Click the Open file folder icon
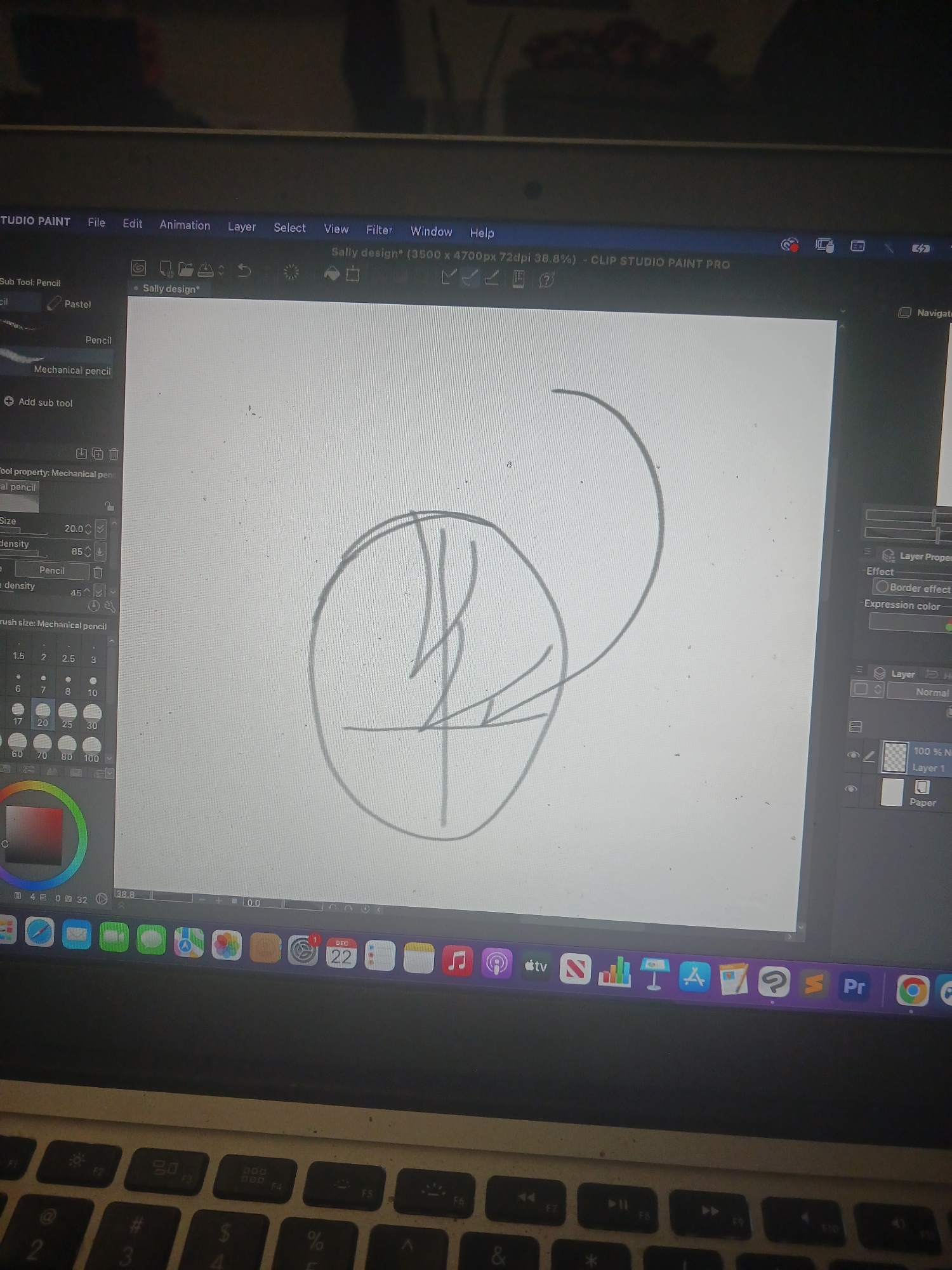 [x=186, y=269]
